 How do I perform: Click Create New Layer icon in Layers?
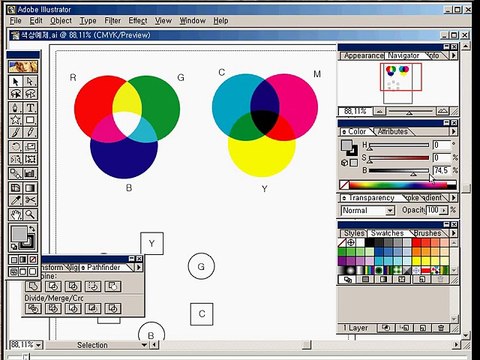[422, 328]
